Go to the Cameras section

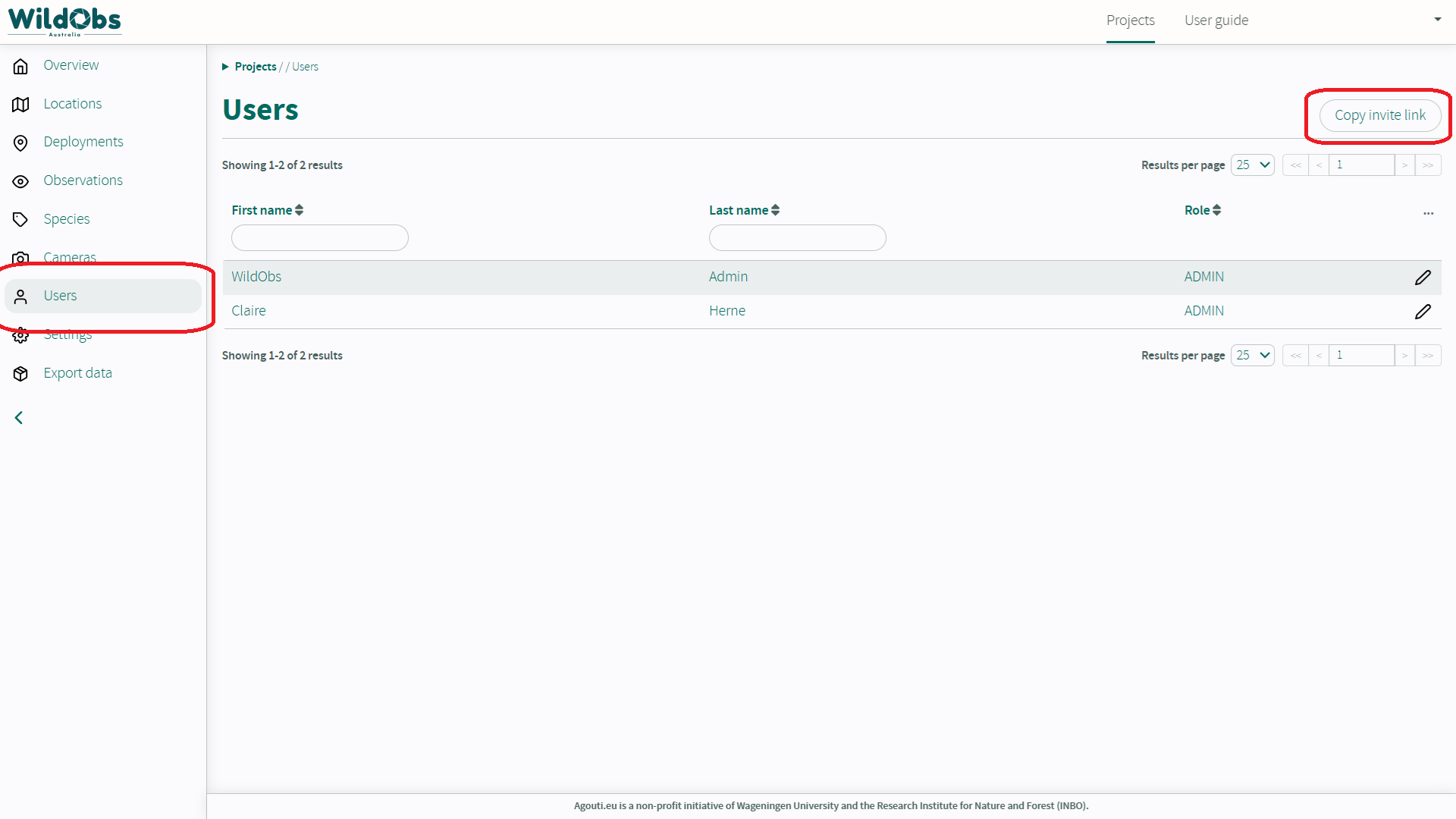[70, 257]
